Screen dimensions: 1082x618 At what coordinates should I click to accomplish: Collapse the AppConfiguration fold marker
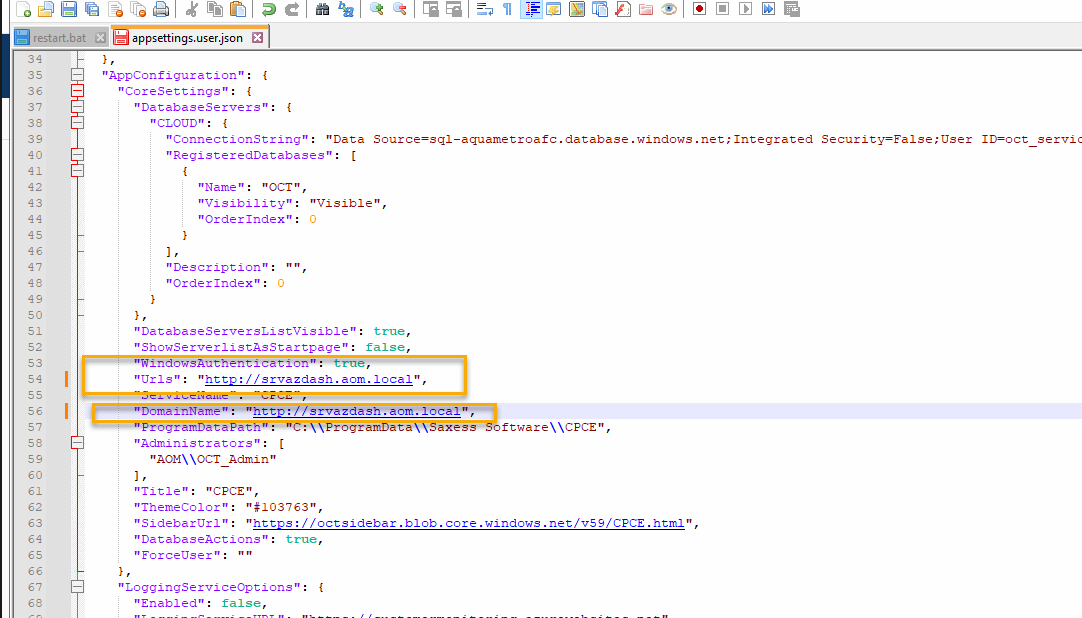point(76,75)
